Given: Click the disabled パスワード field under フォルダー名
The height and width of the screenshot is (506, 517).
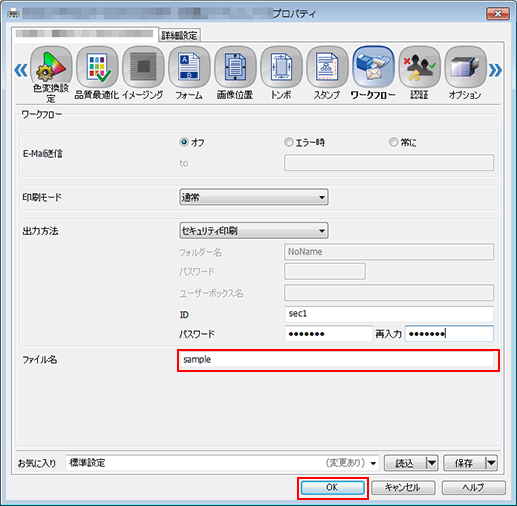Looking at the screenshot, I should 325,271.
